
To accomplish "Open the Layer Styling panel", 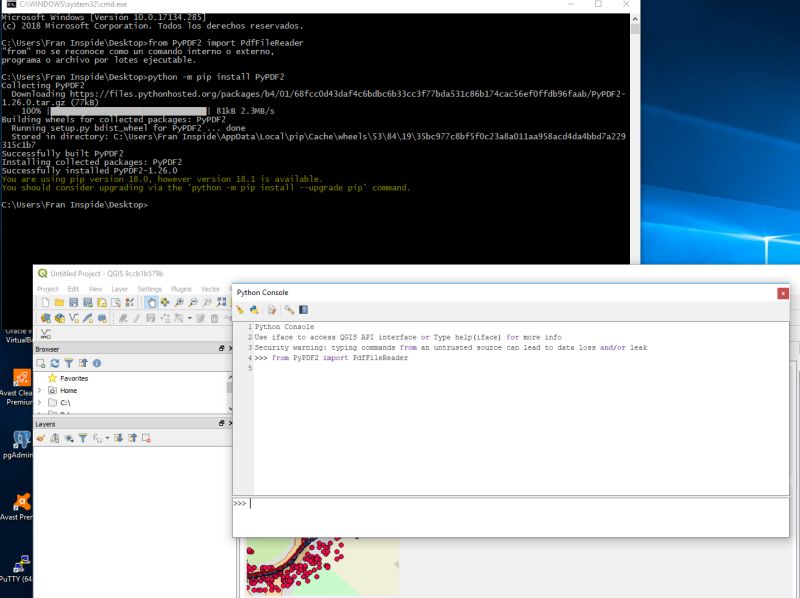I will [40, 436].
